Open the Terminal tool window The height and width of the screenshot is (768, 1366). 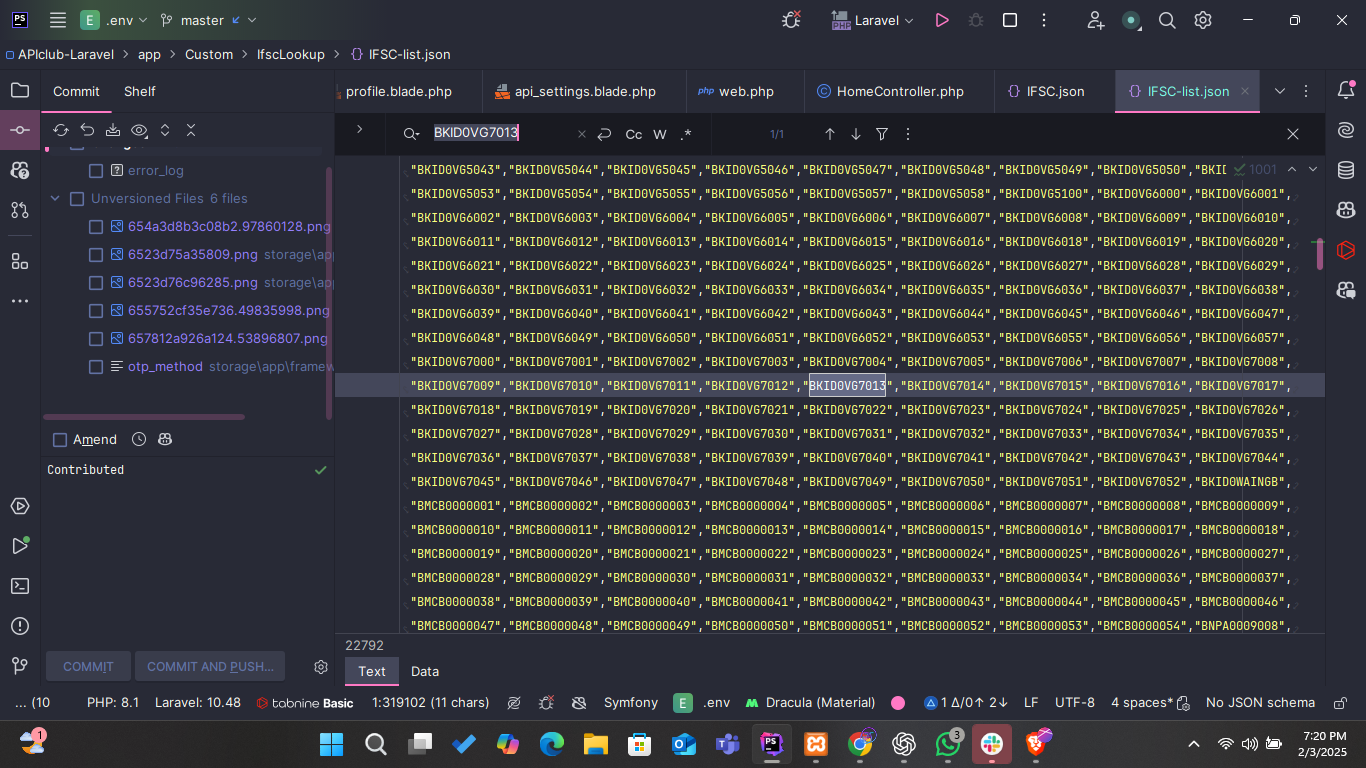[x=19, y=586]
